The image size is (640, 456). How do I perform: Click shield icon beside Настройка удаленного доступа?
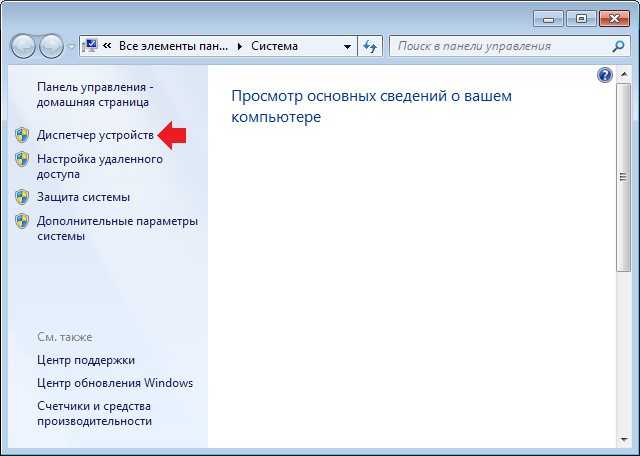22,159
